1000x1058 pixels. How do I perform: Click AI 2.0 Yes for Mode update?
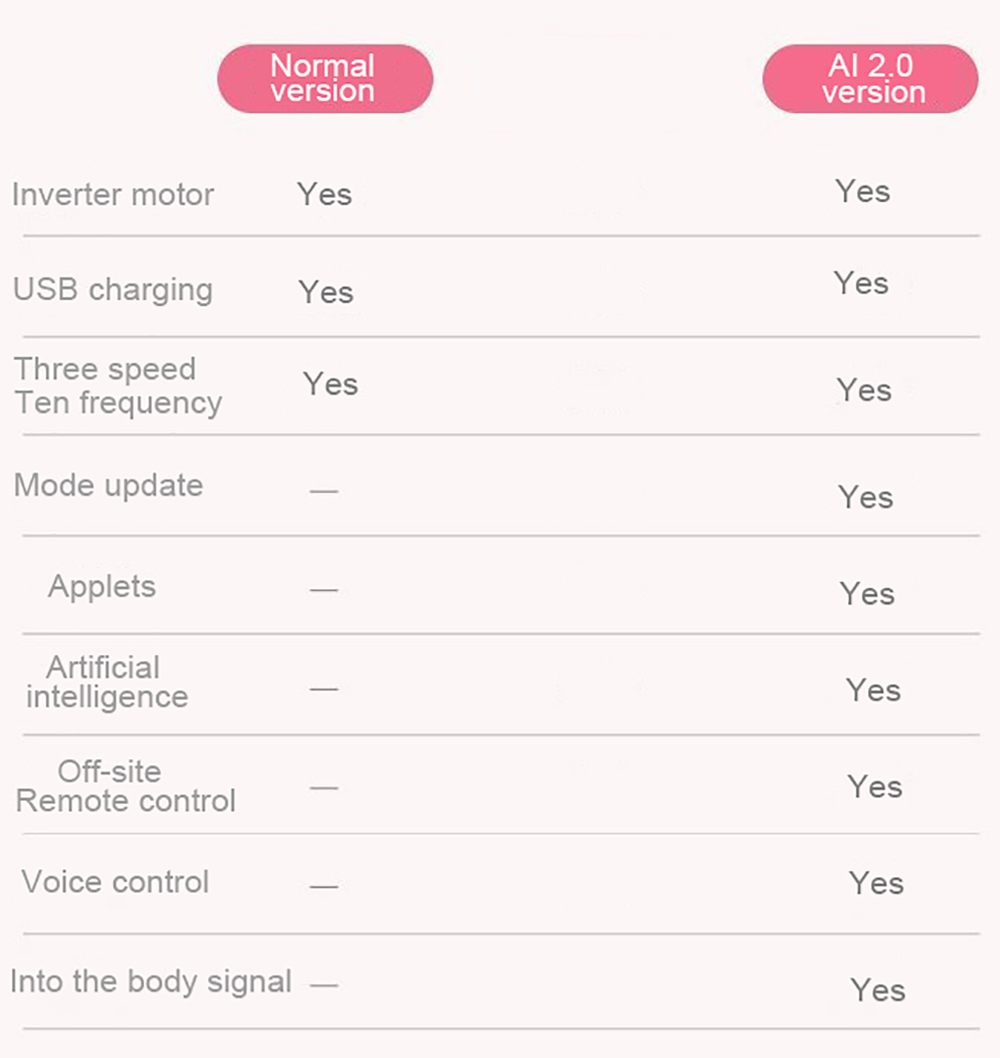pyautogui.click(x=865, y=497)
